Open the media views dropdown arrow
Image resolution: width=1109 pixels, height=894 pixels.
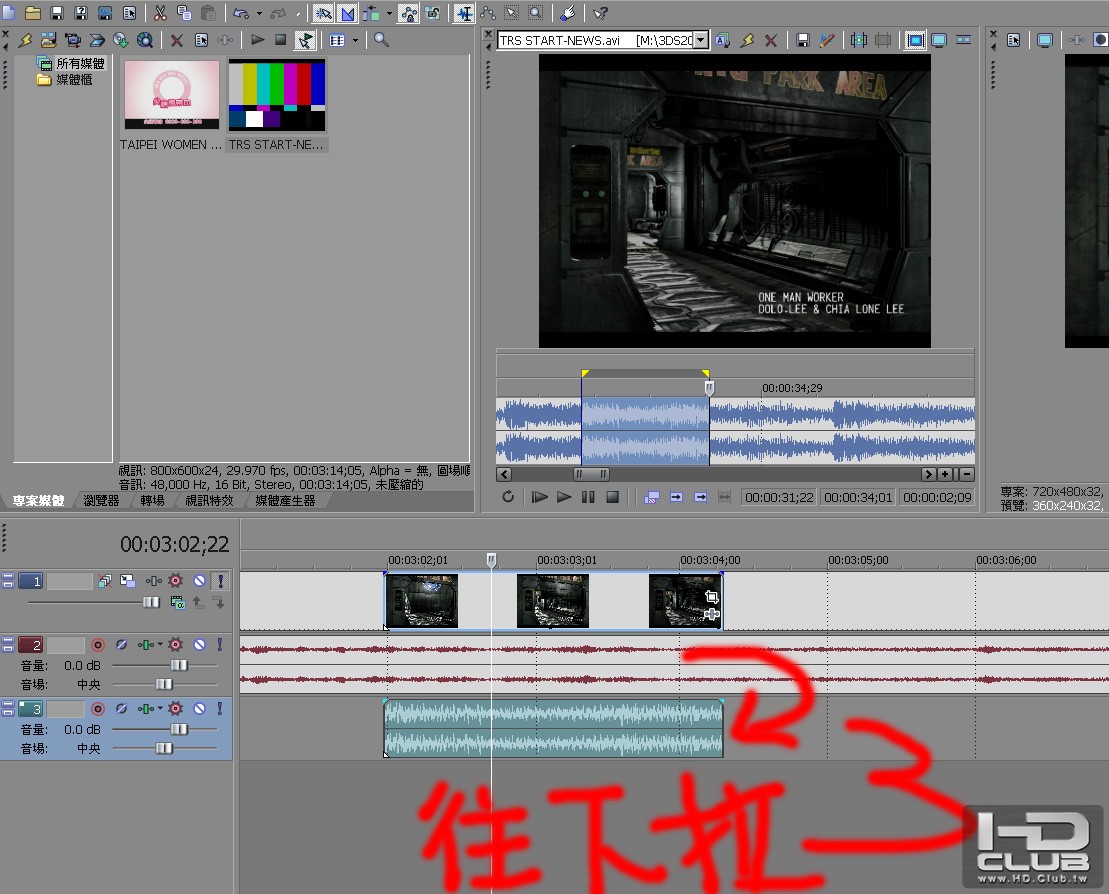(x=355, y=40)
